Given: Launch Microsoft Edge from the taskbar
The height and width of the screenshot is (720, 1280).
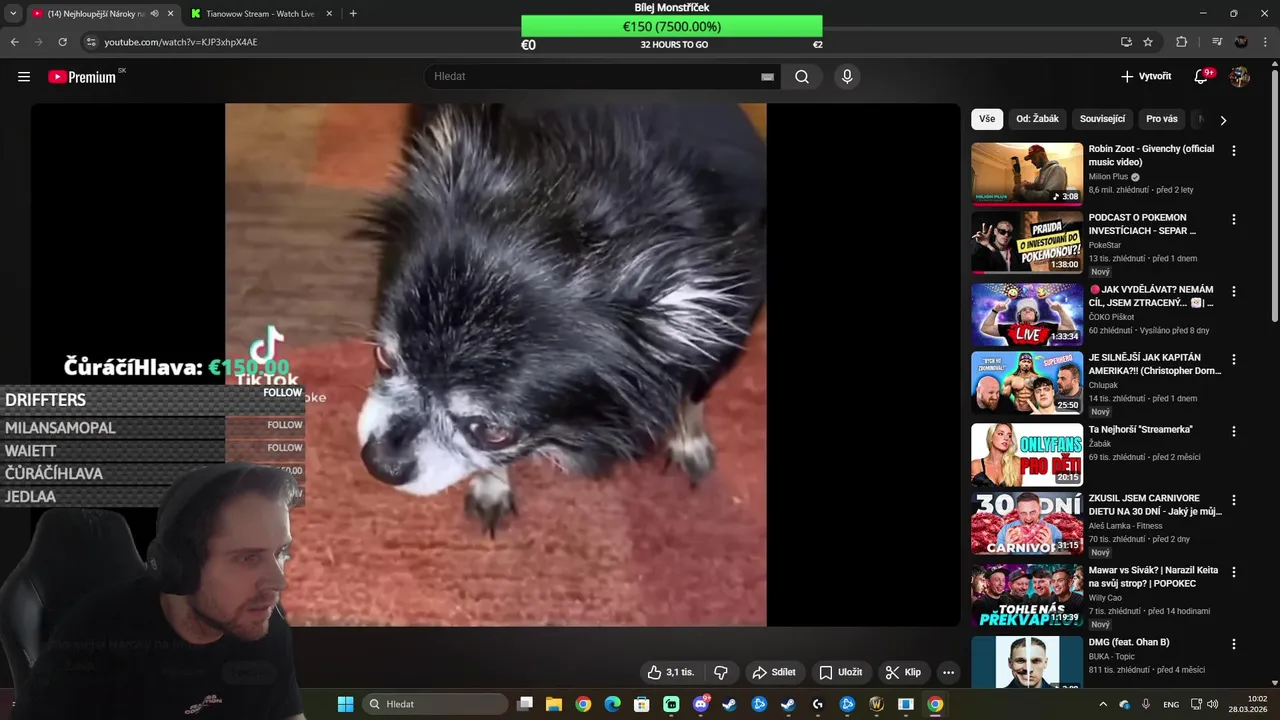Looking at the screenshot, I should (612, 704).
